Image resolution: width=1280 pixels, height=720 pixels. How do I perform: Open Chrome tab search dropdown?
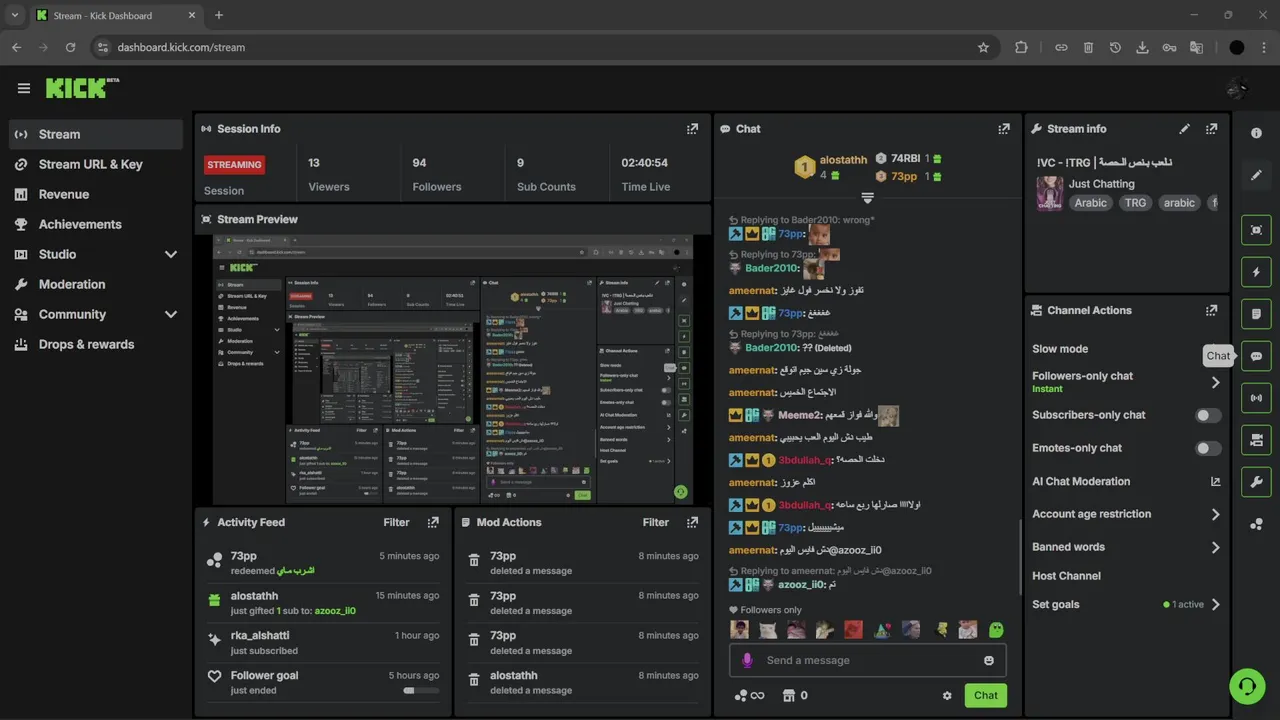(14, 15)
